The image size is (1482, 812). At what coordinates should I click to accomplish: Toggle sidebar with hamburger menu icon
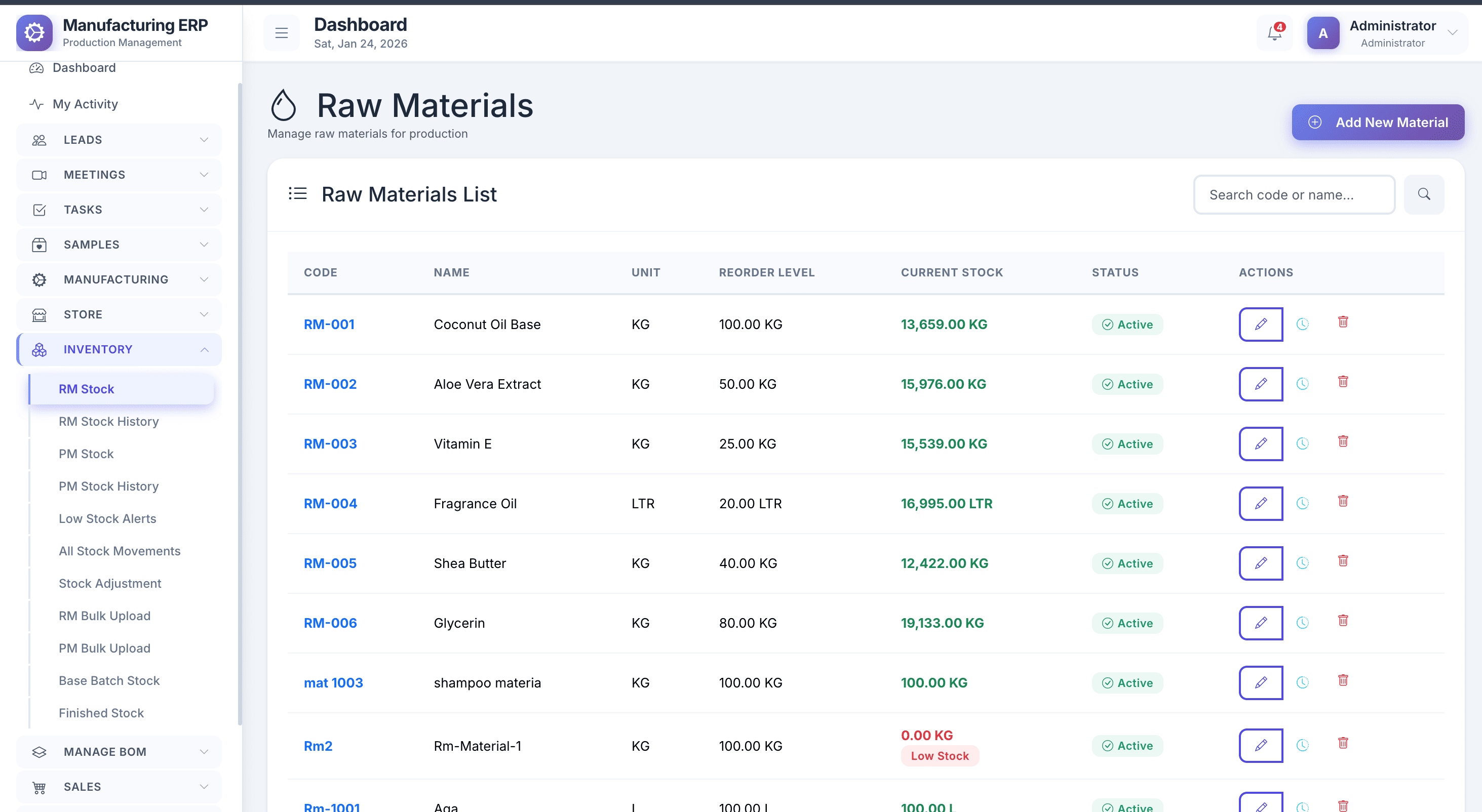(x=281, y=33)
